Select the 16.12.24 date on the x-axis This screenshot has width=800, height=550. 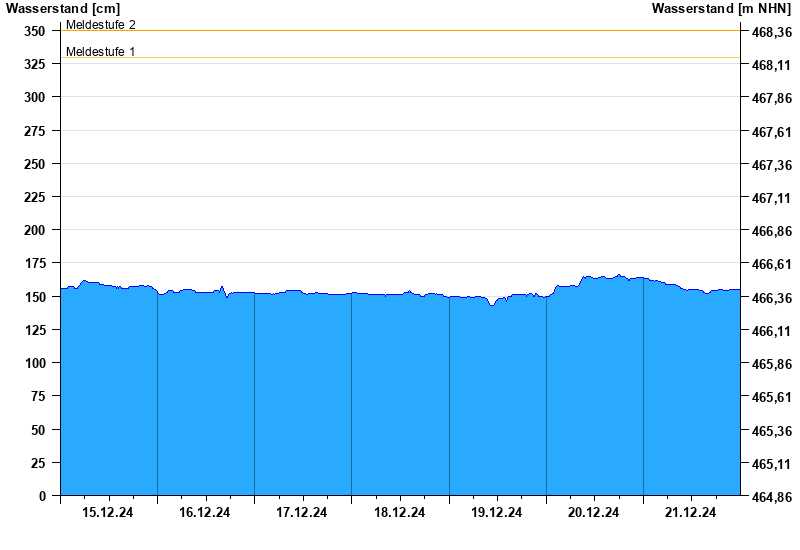205,513
